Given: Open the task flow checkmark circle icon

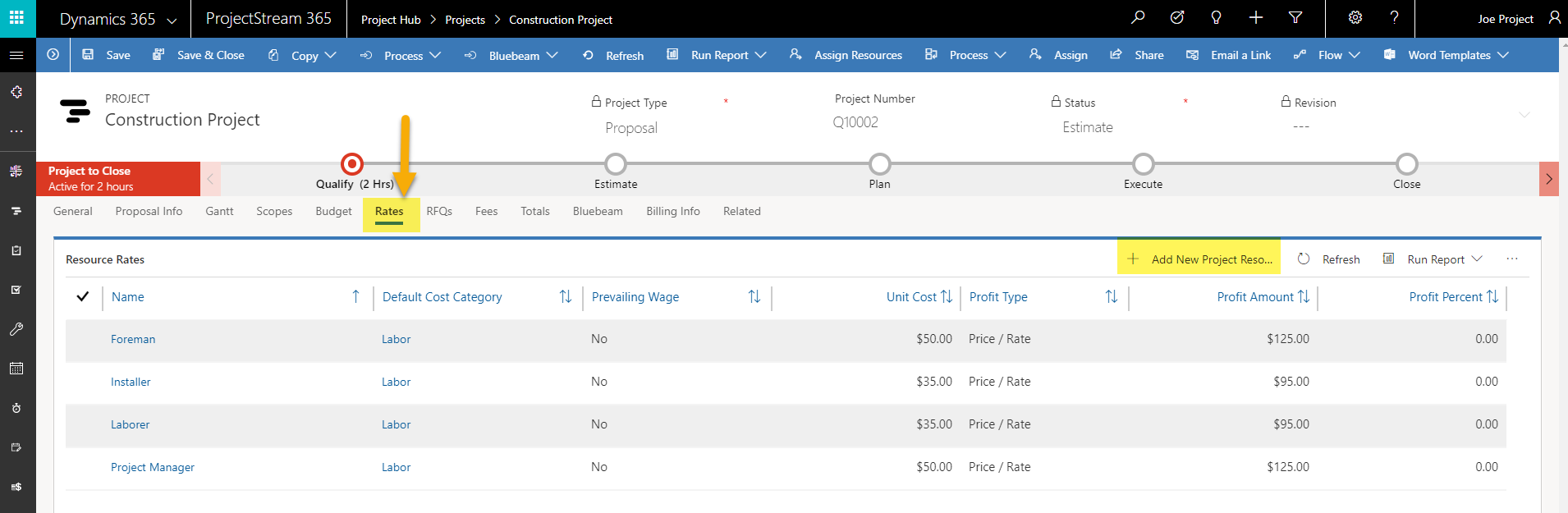Looking at the screenshot, I should [x=1177, y=17].
